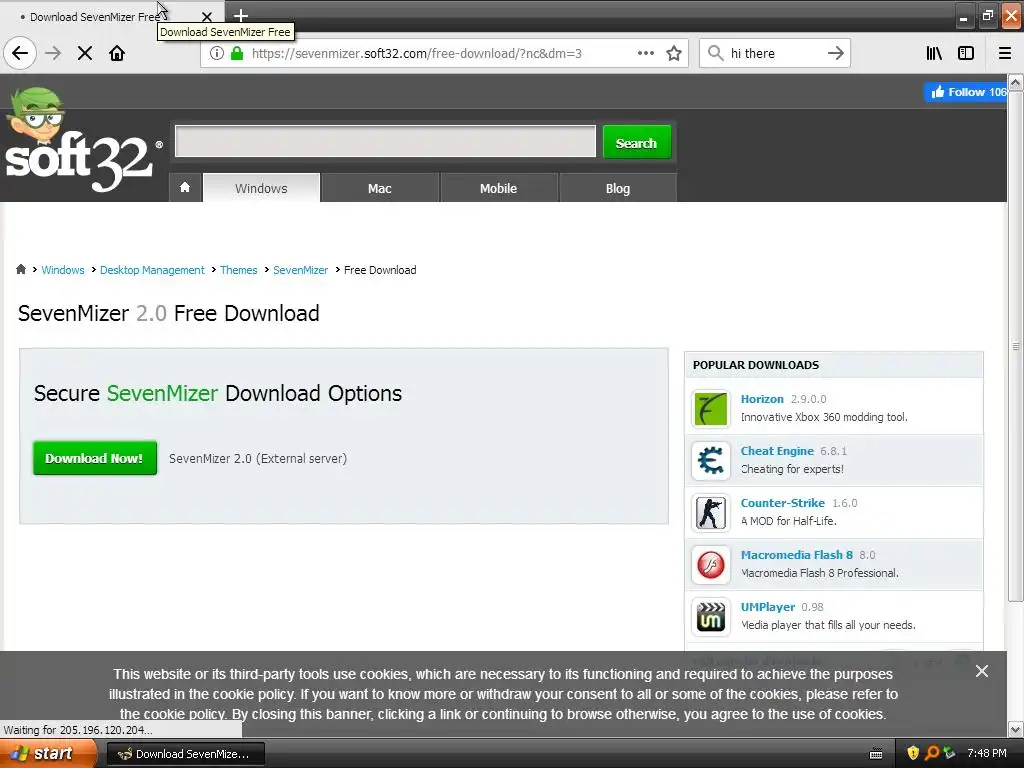The height and width of the screenshot is (768, 1024).
Task: Stop loading the page
Action: [x=85, y=53]
